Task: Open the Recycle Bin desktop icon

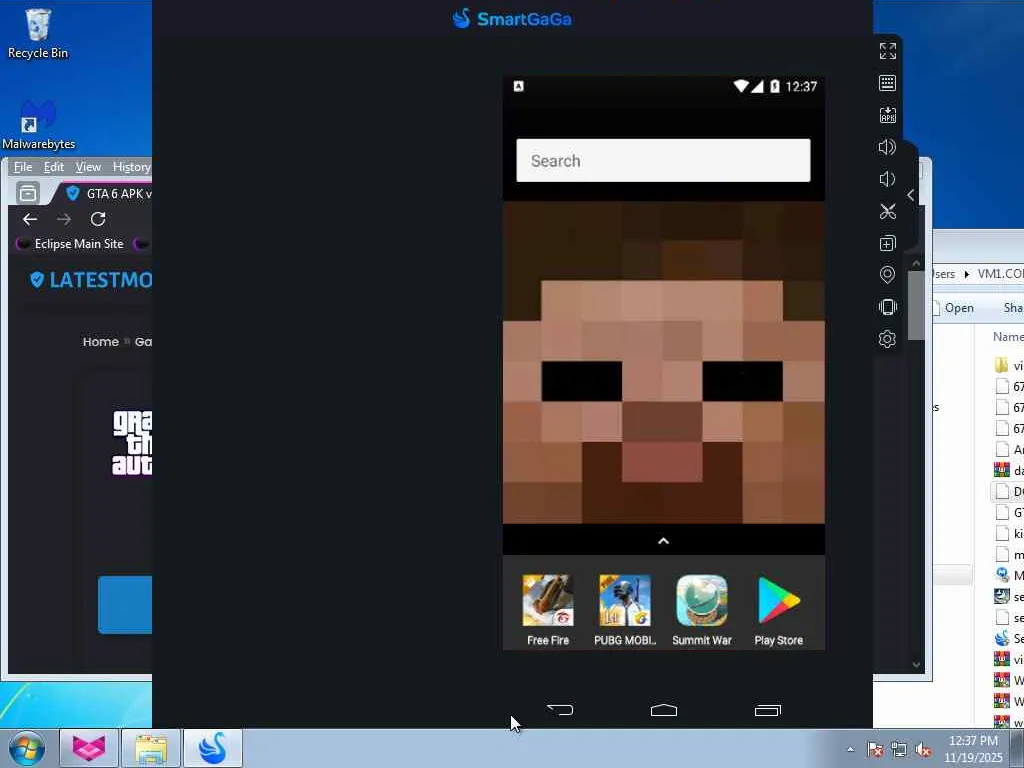Action: pyautogui.click(x=37, y=34)
